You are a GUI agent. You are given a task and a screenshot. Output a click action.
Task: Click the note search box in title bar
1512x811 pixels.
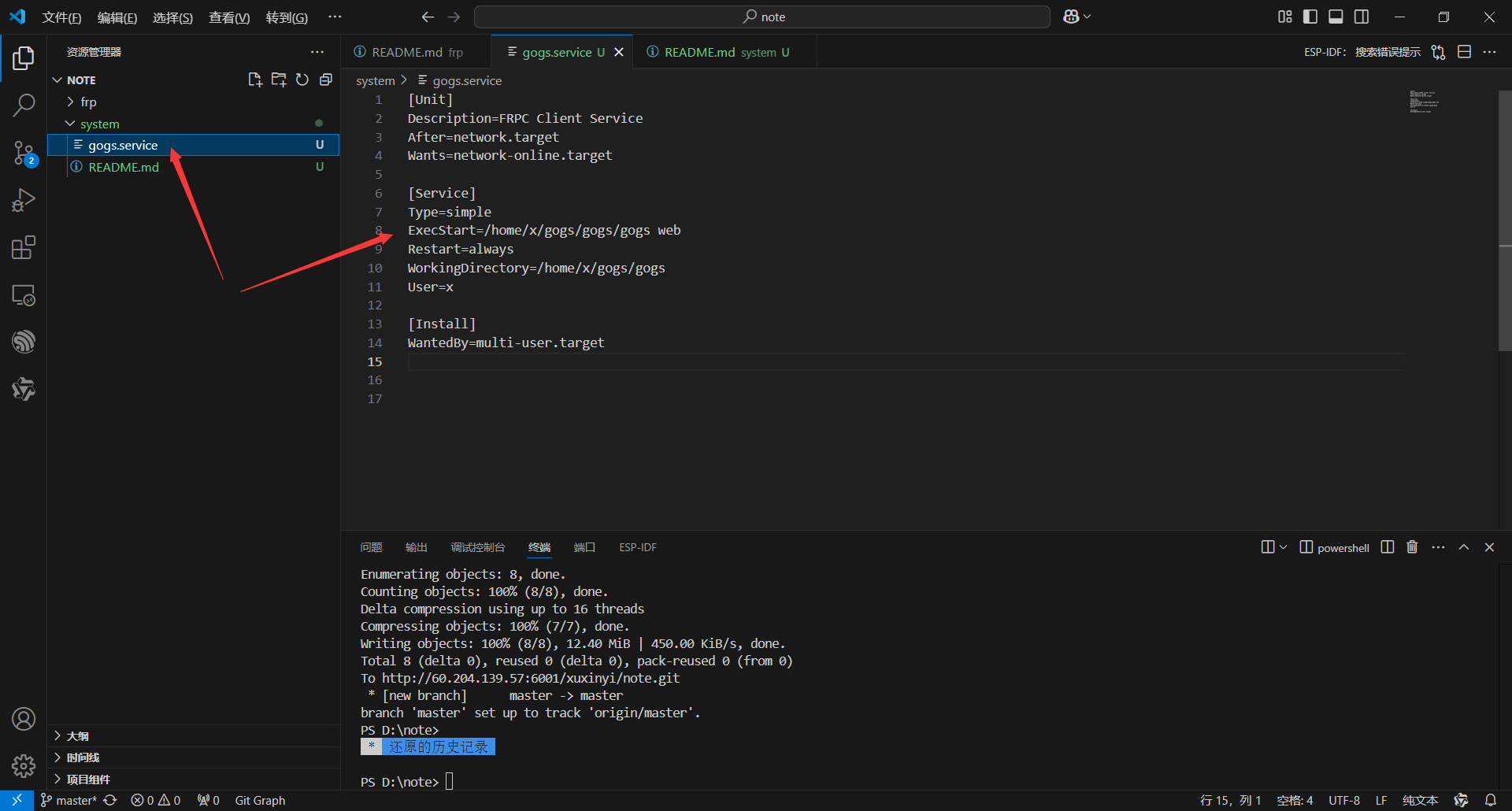point(762,17)
